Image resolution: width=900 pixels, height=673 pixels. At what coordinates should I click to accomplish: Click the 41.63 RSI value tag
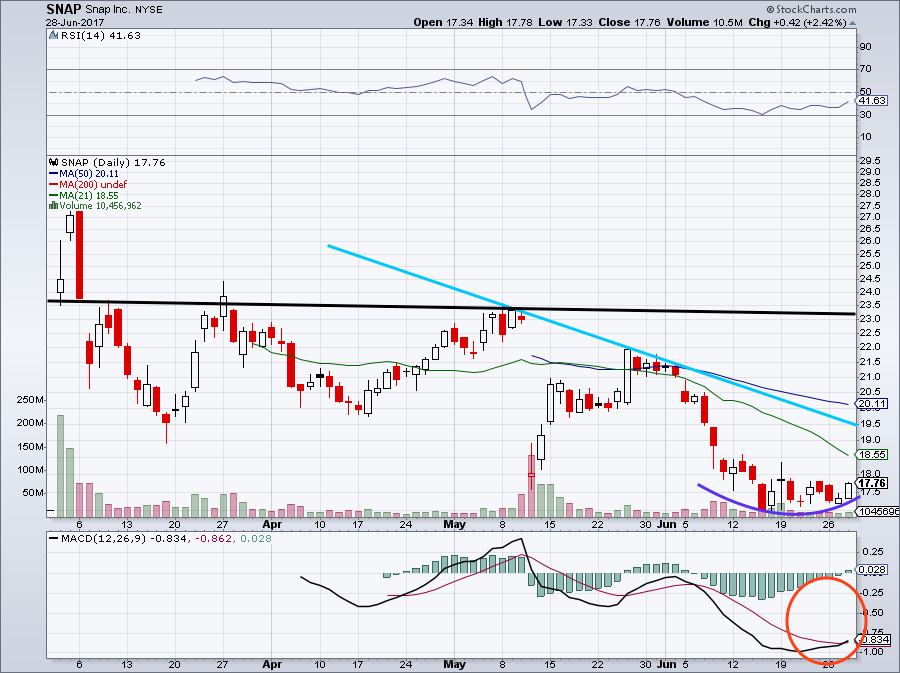pyautogui.click(x=872, y=100)
